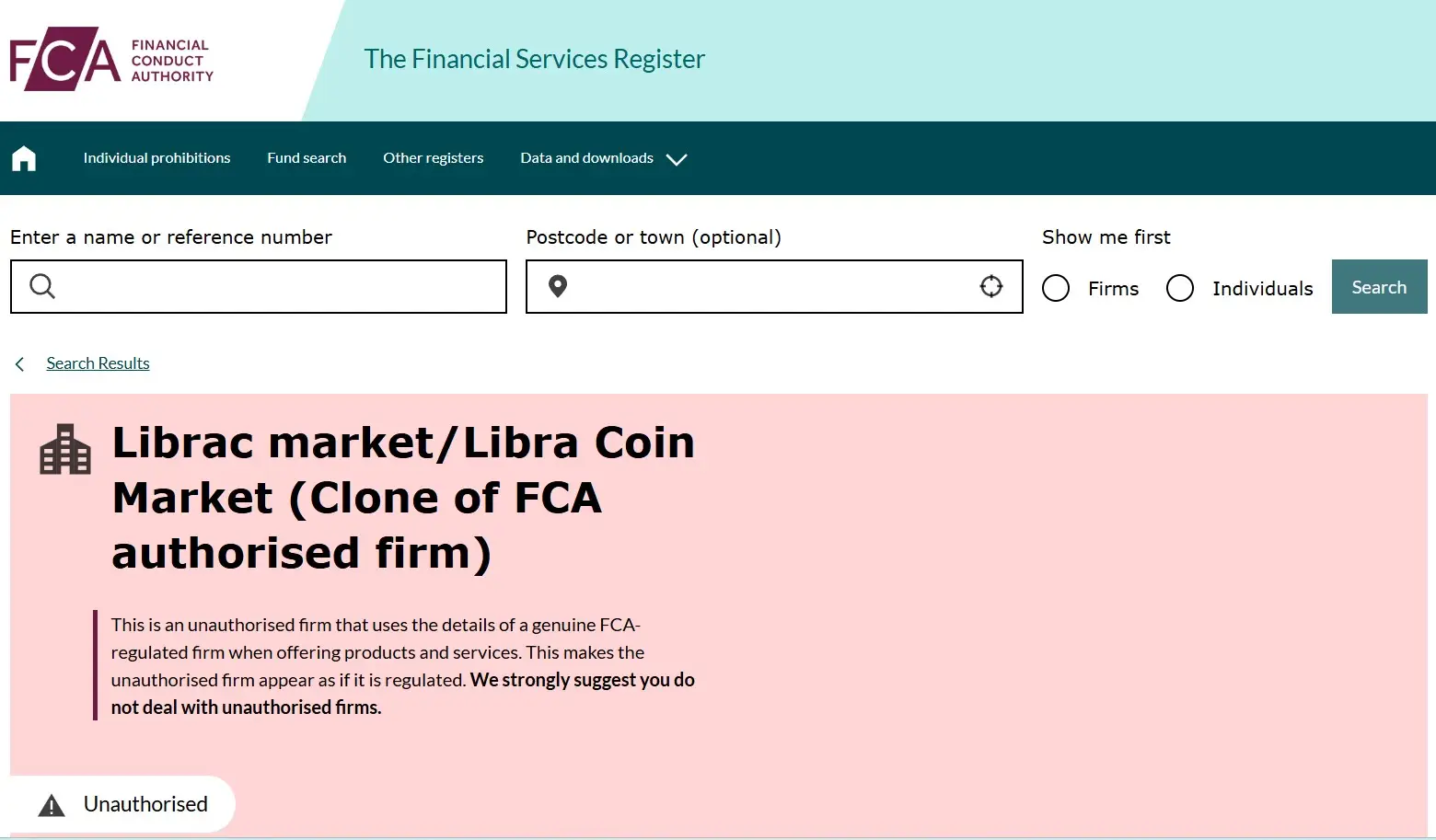Screen dimensions: 1436x840
Task: Click the home icon in navigation bar
Action: tap(23, 157)
